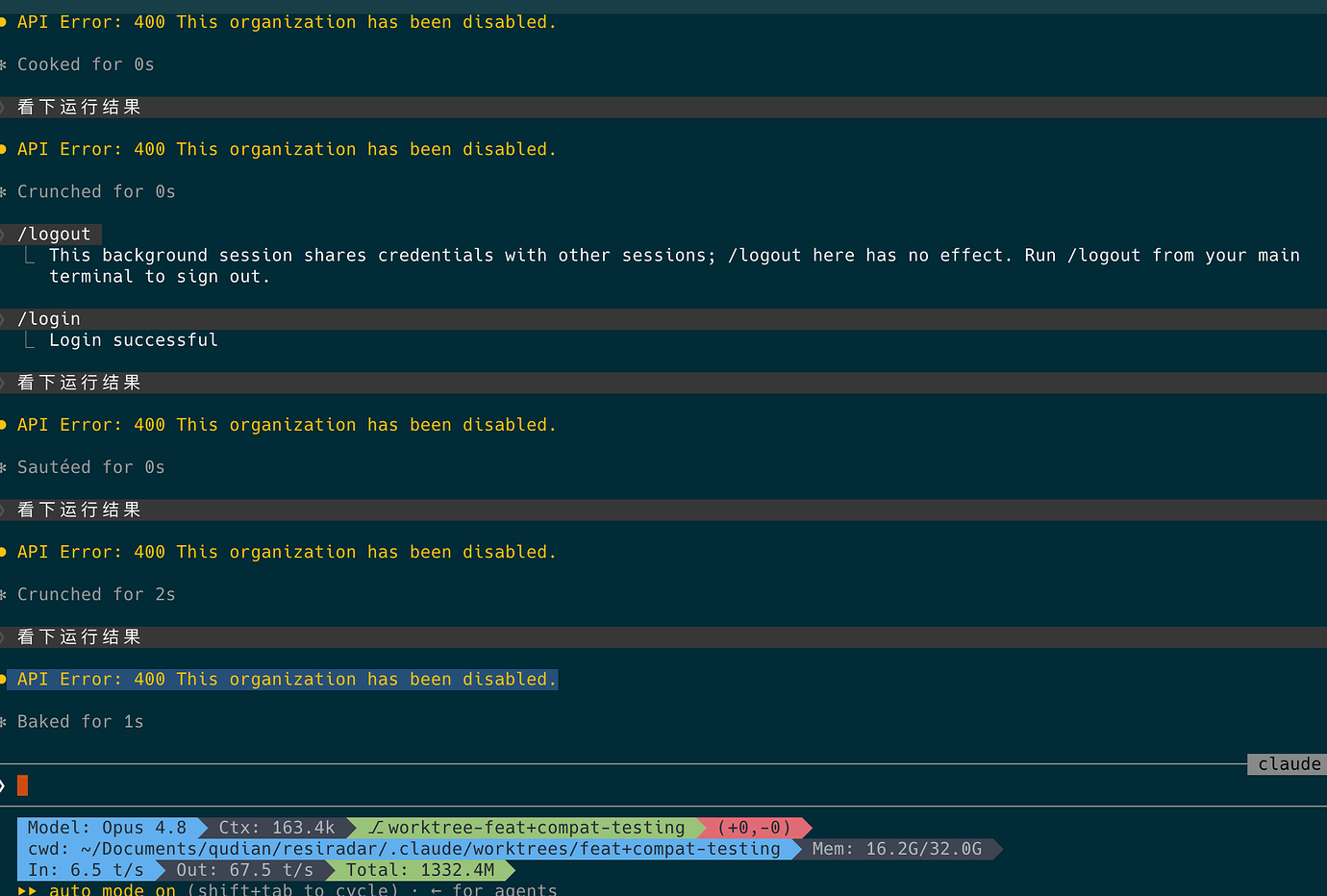Click the 'Crunched for 2s' line
The height and width of the screenshot is (896, 1327).
(x=96, y=594)
